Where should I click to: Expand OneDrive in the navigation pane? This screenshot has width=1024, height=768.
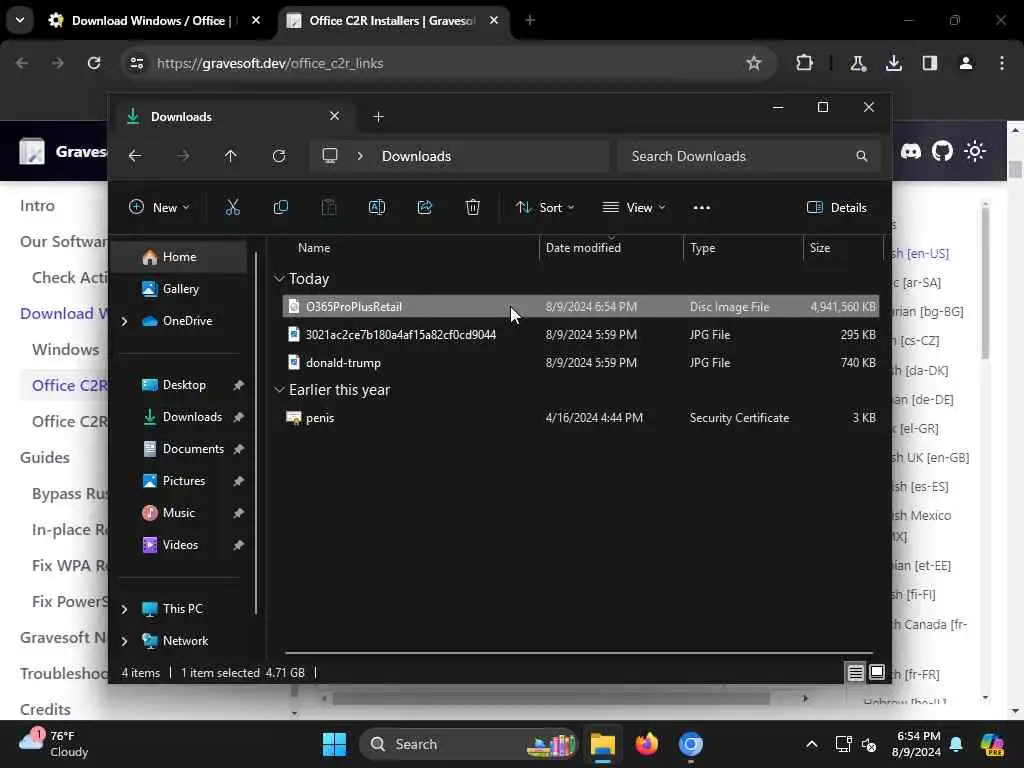[x=124, y=321]
